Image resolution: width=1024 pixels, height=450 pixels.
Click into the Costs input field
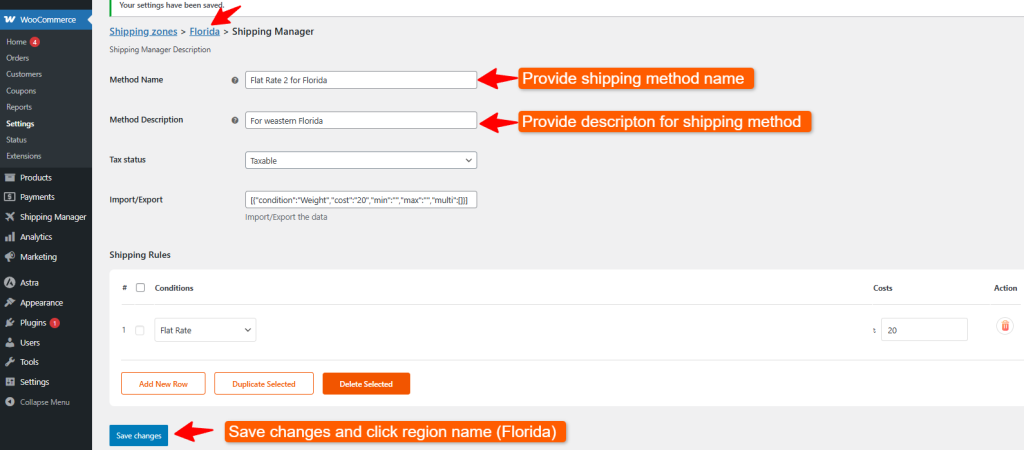pos(923,330)
